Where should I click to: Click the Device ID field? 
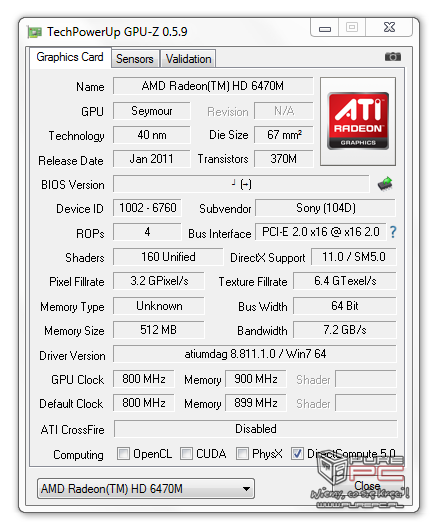[147, 208]
